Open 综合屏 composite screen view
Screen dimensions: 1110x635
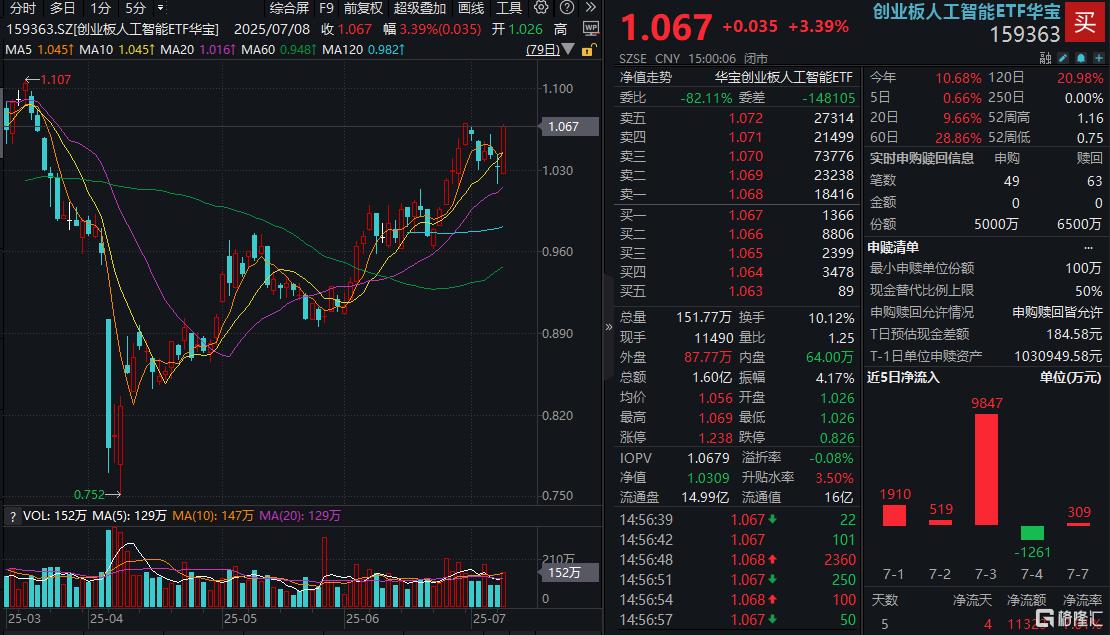coord(290,8)
